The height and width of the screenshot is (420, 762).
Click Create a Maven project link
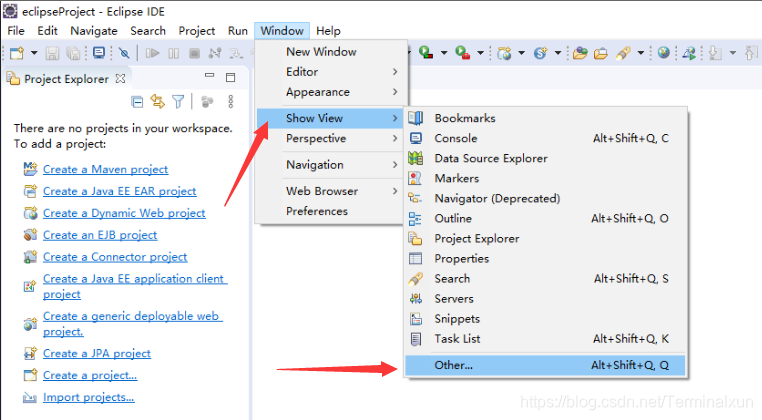[x=105, y=169]
